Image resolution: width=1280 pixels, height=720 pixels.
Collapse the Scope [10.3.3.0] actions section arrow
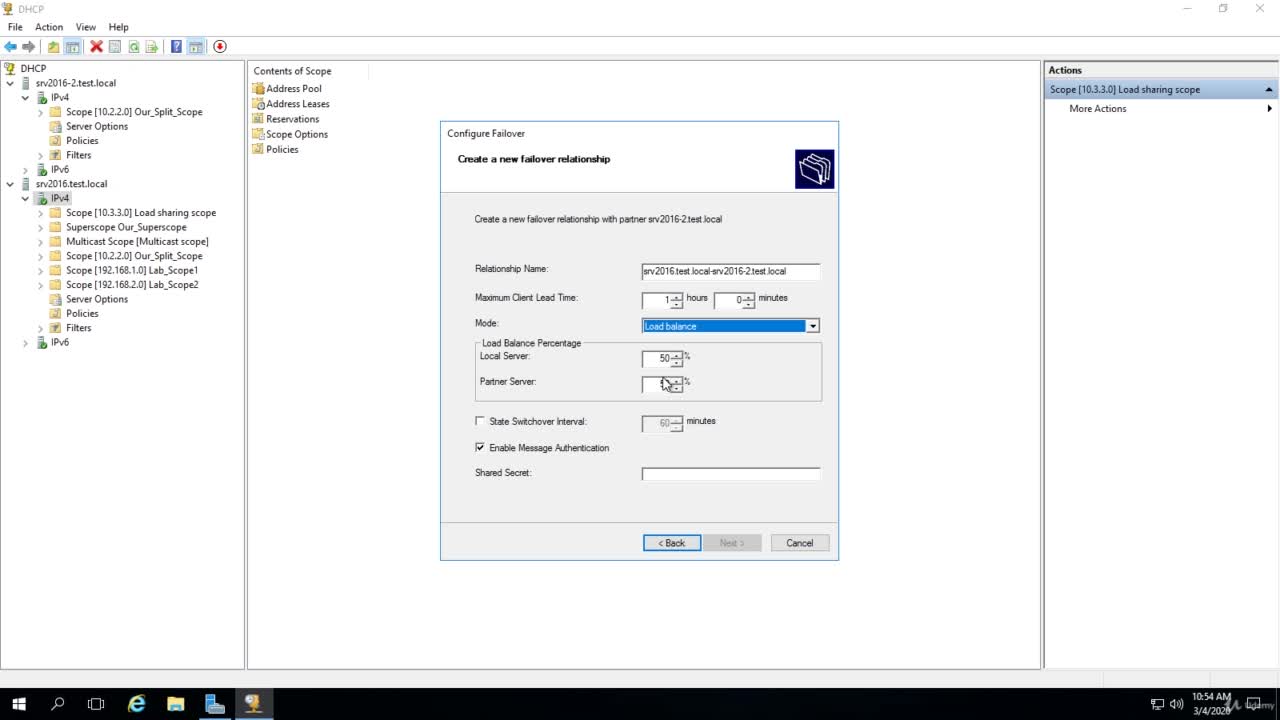click(1269, 90)
